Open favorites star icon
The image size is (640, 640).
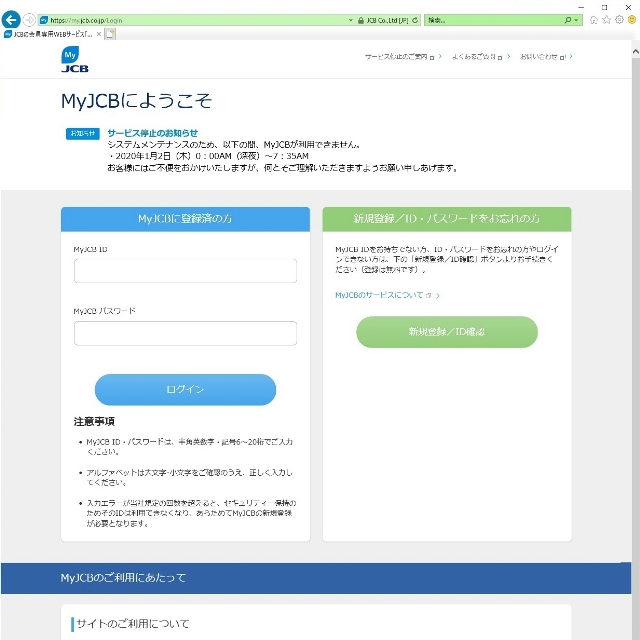point(607,20)
